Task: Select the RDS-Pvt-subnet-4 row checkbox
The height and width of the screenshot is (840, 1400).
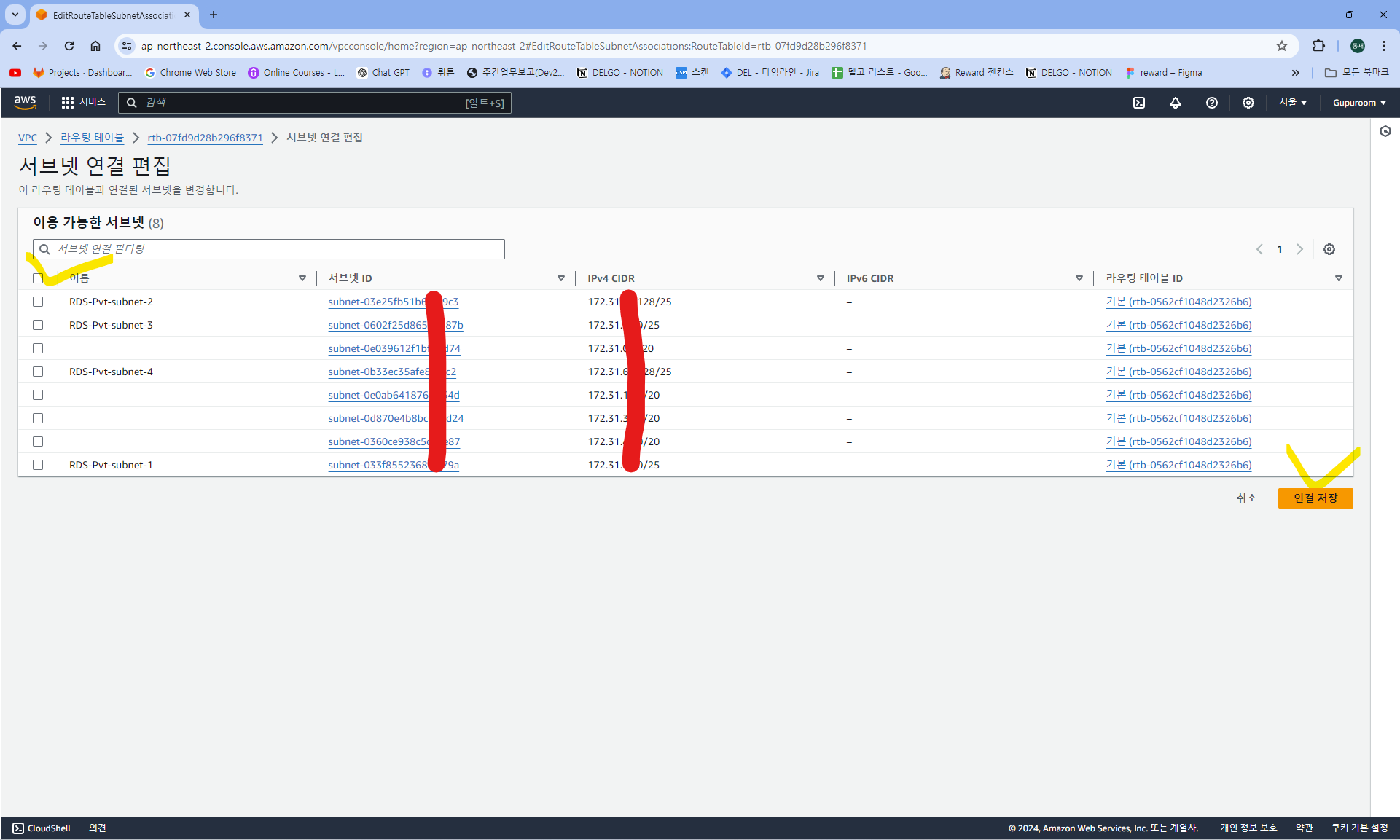Action: [38, 372]
